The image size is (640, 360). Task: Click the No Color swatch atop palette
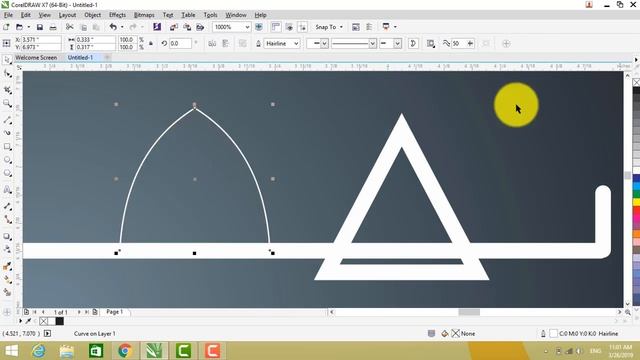636,82
